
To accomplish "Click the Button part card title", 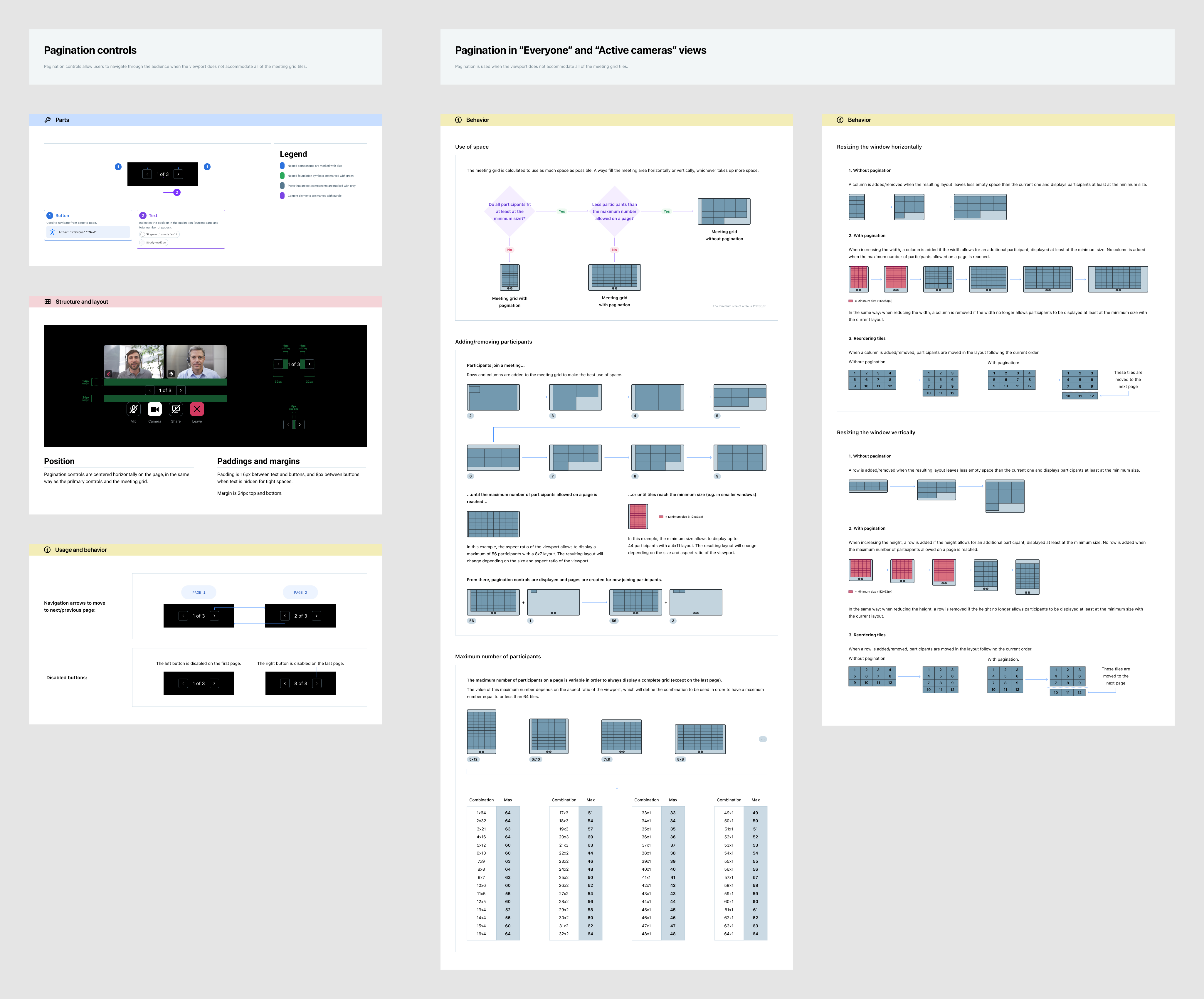I will (x=62, y=216).
